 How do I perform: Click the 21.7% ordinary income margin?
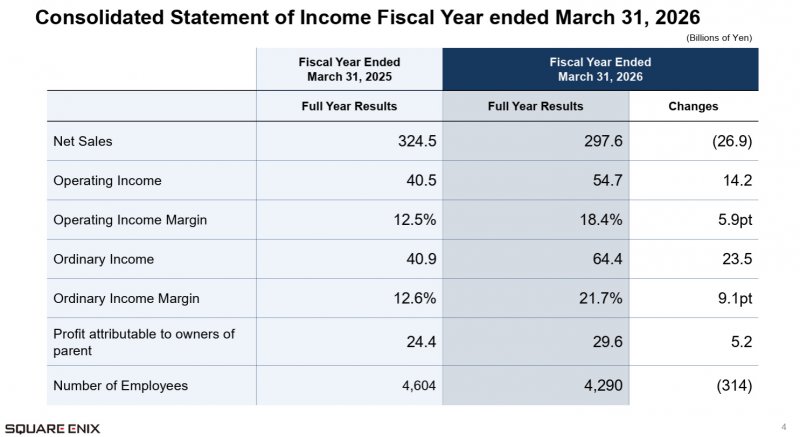pos(601,298)
